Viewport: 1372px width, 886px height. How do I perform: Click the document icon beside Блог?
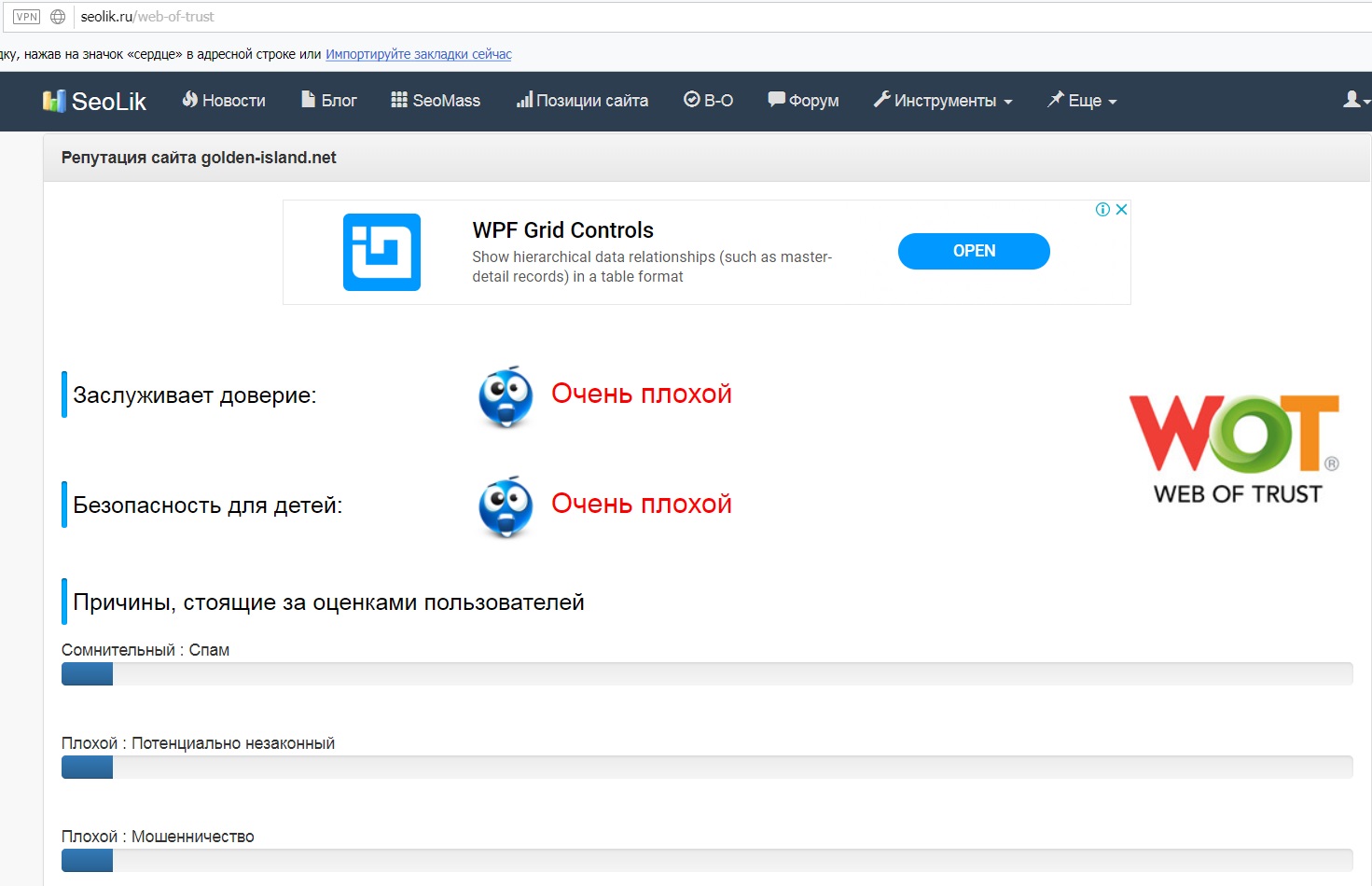(x=309, y=99)
